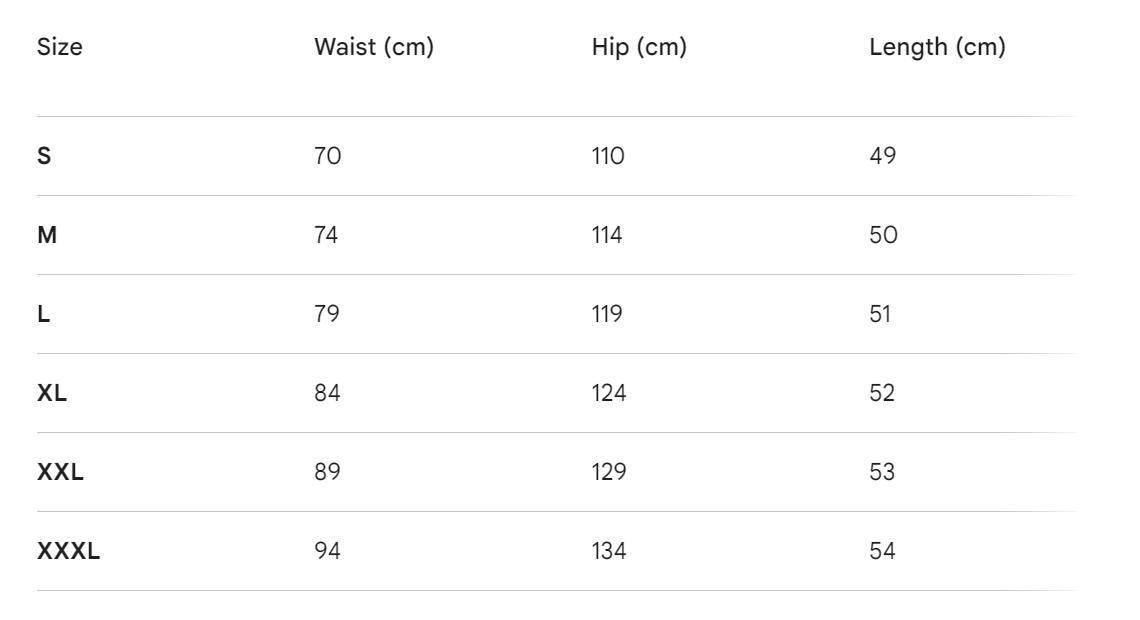Select the XXL size row label
The image size is (1140, 620).
coord(60,472)
